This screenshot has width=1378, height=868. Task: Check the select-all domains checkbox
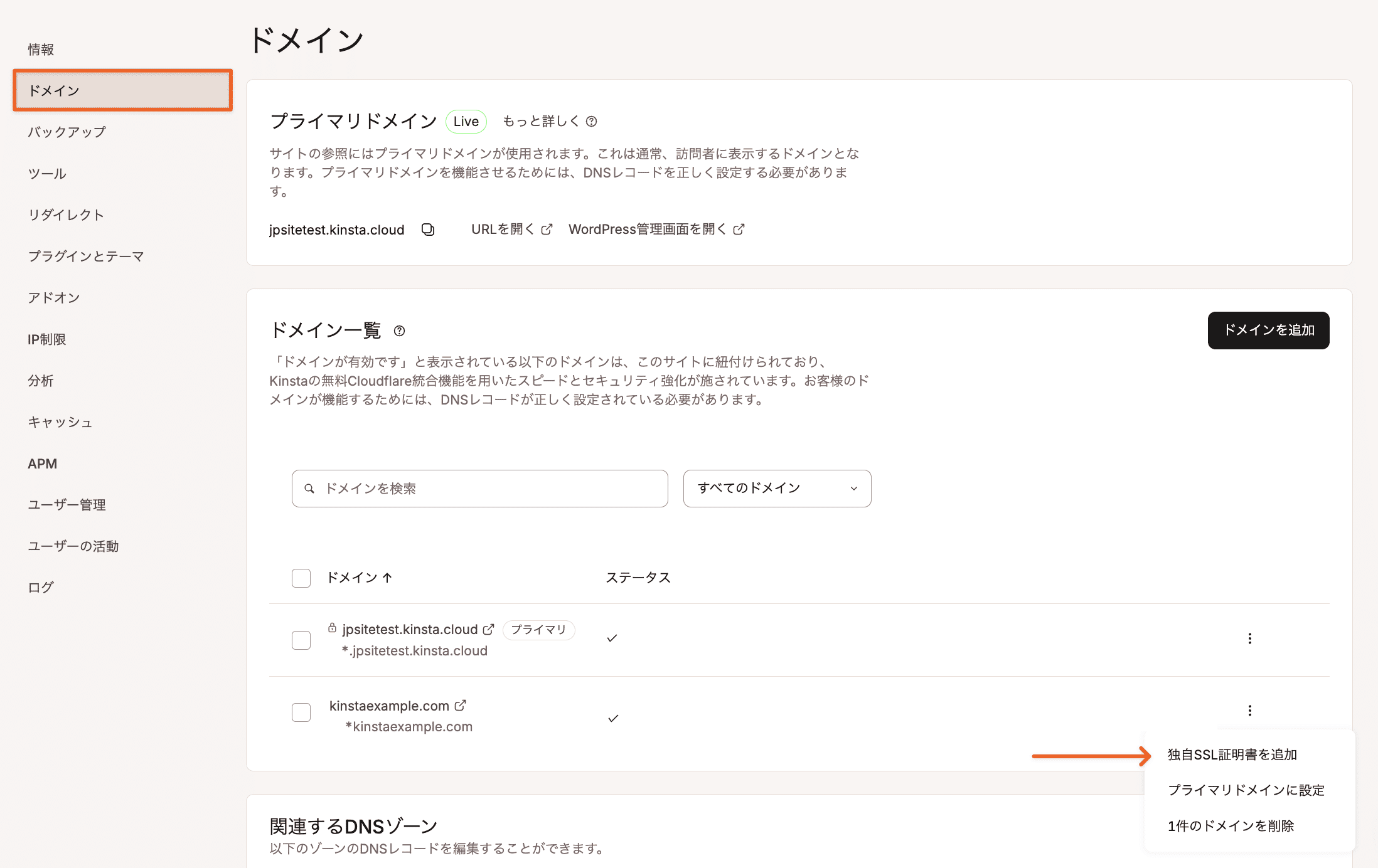[301, 578]
